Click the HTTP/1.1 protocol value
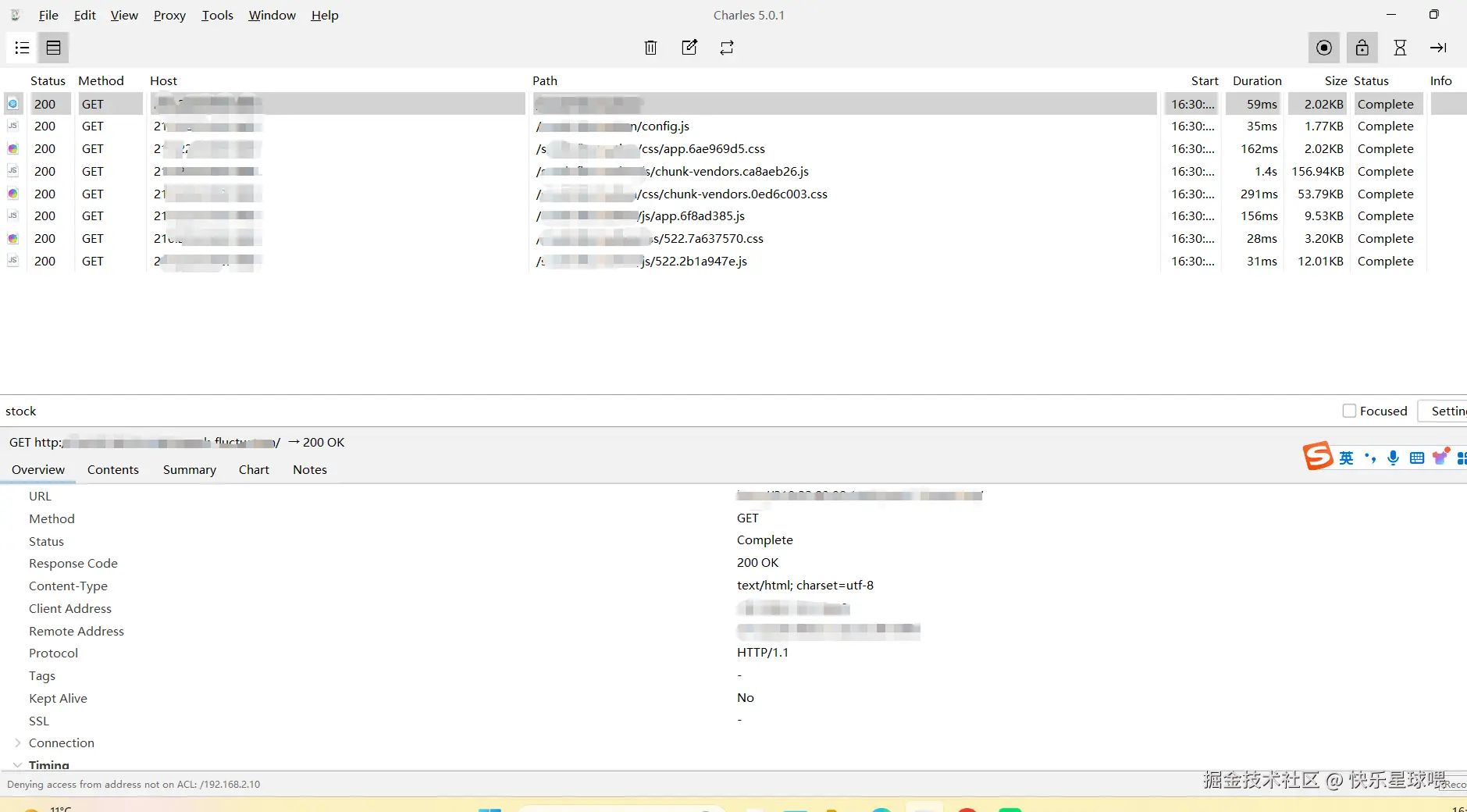The height and width of the screenshot is (812, 1467). [762, 652]
